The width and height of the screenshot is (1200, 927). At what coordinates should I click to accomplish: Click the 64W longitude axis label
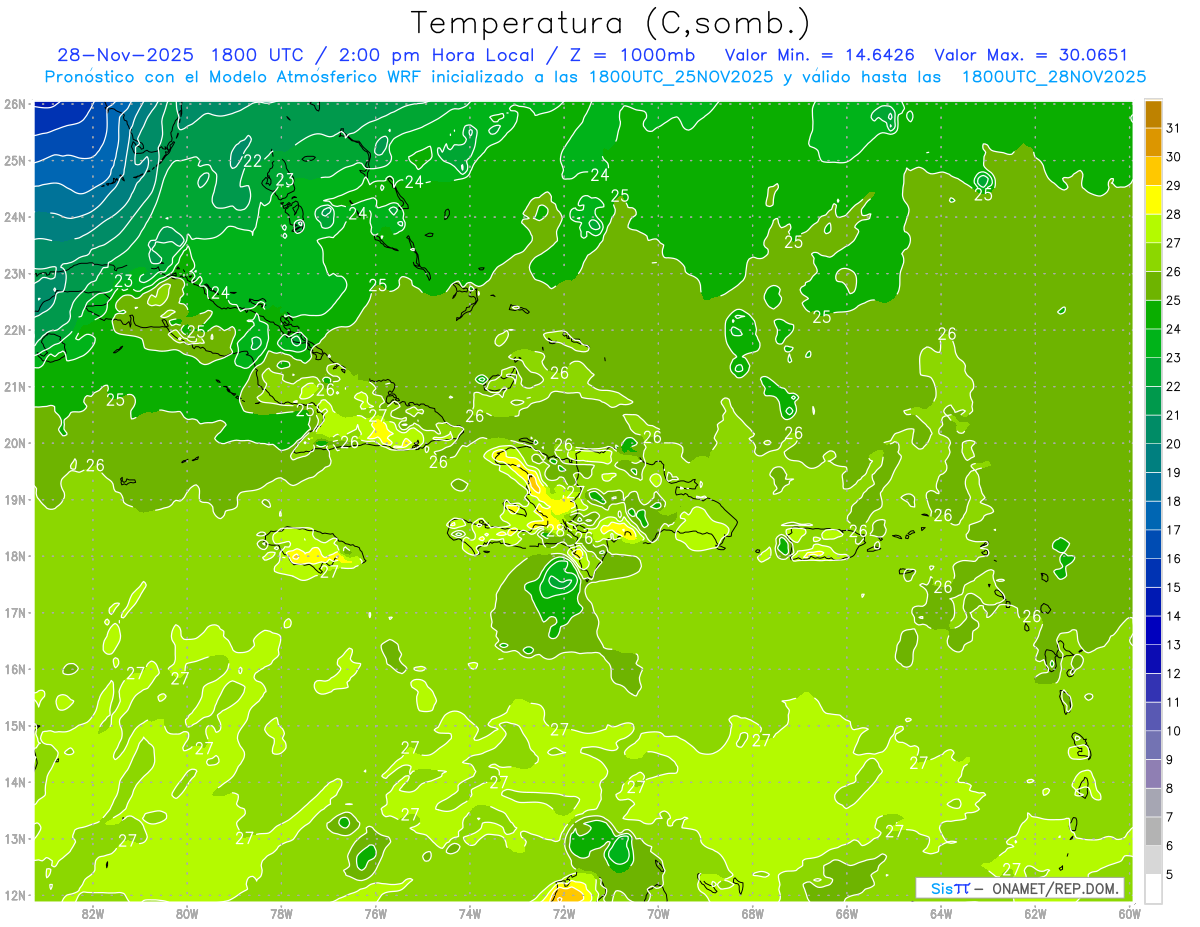941,913
